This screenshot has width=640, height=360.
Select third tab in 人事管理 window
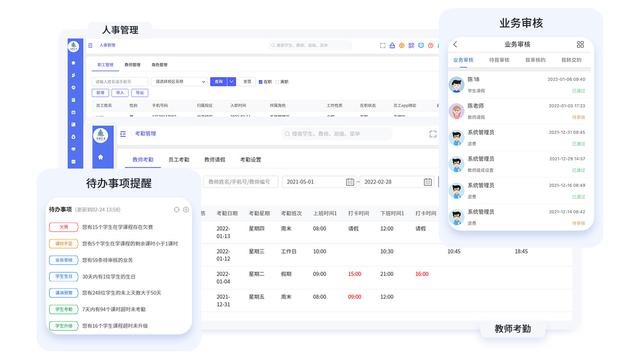(160, 65)
